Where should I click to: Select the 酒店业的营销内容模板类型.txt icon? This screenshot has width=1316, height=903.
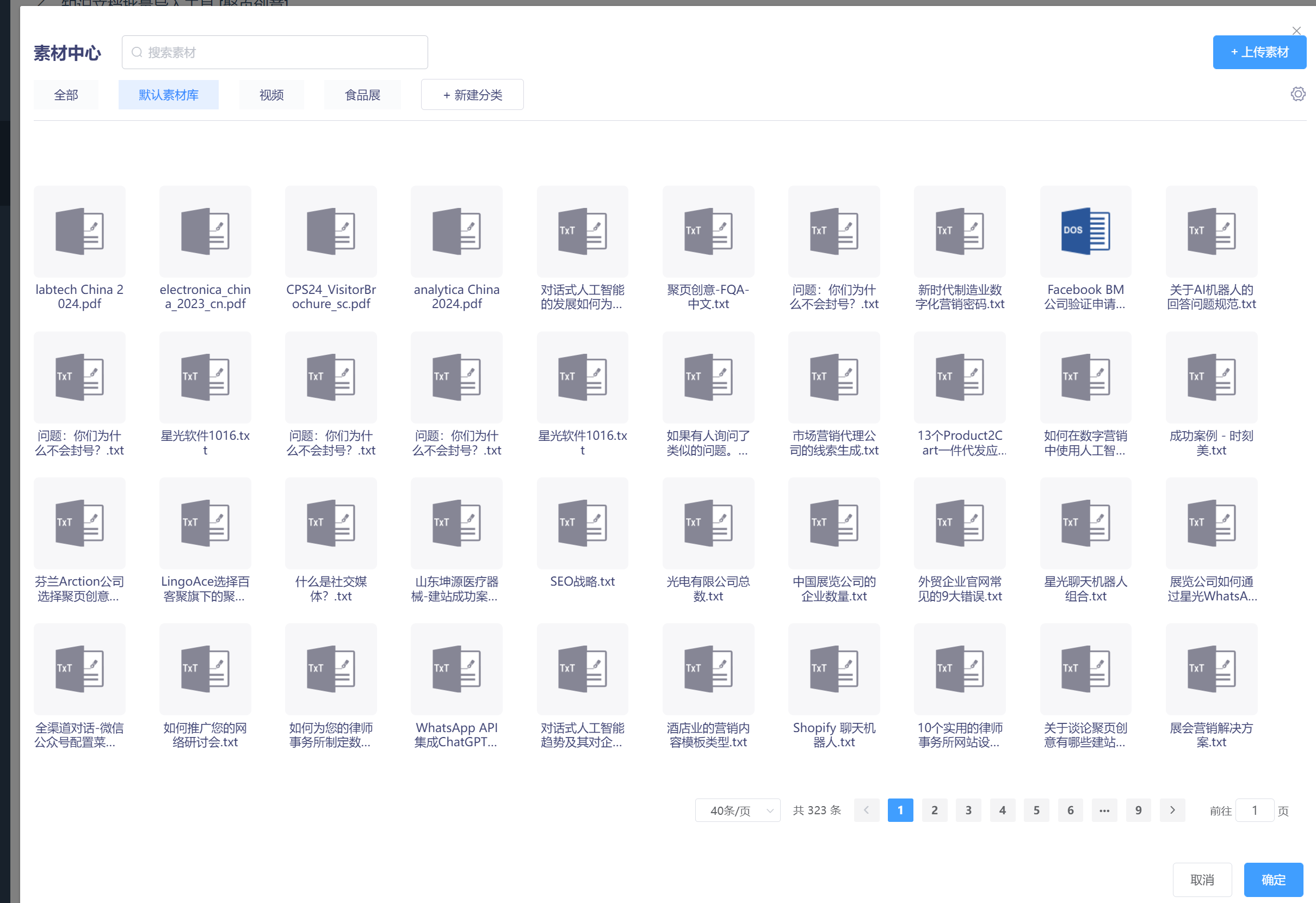(708, 669)
